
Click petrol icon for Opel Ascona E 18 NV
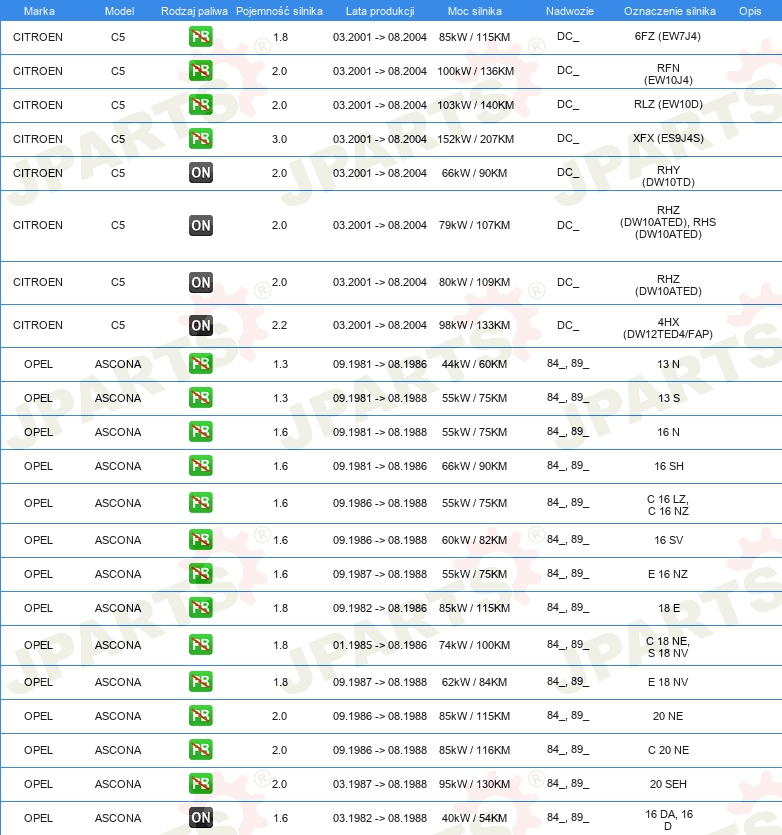click(201, 682)
